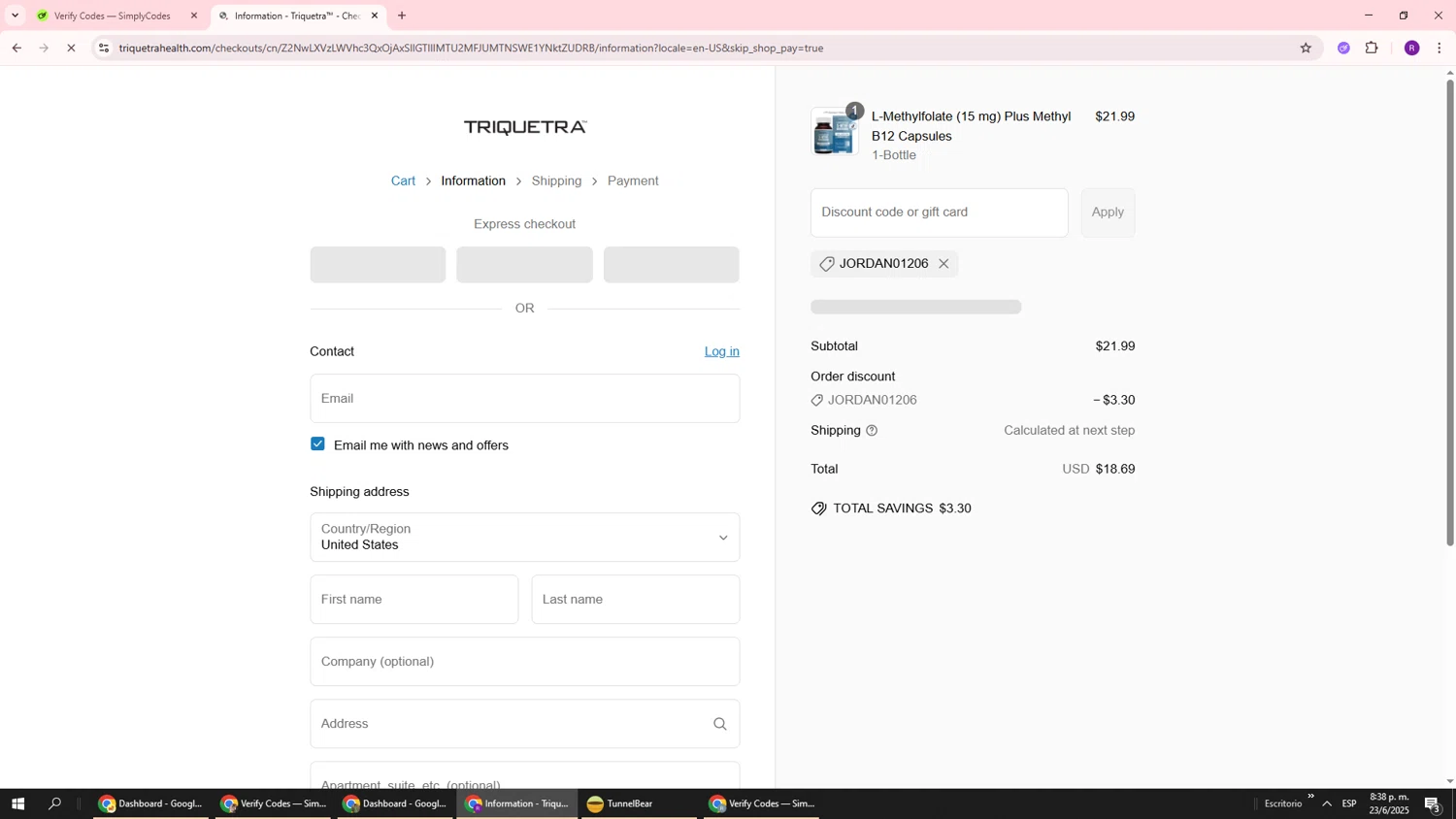Select Information breadcrumb step
Image resolution: width=1456 pixels, height=819 pixels.
473,181
